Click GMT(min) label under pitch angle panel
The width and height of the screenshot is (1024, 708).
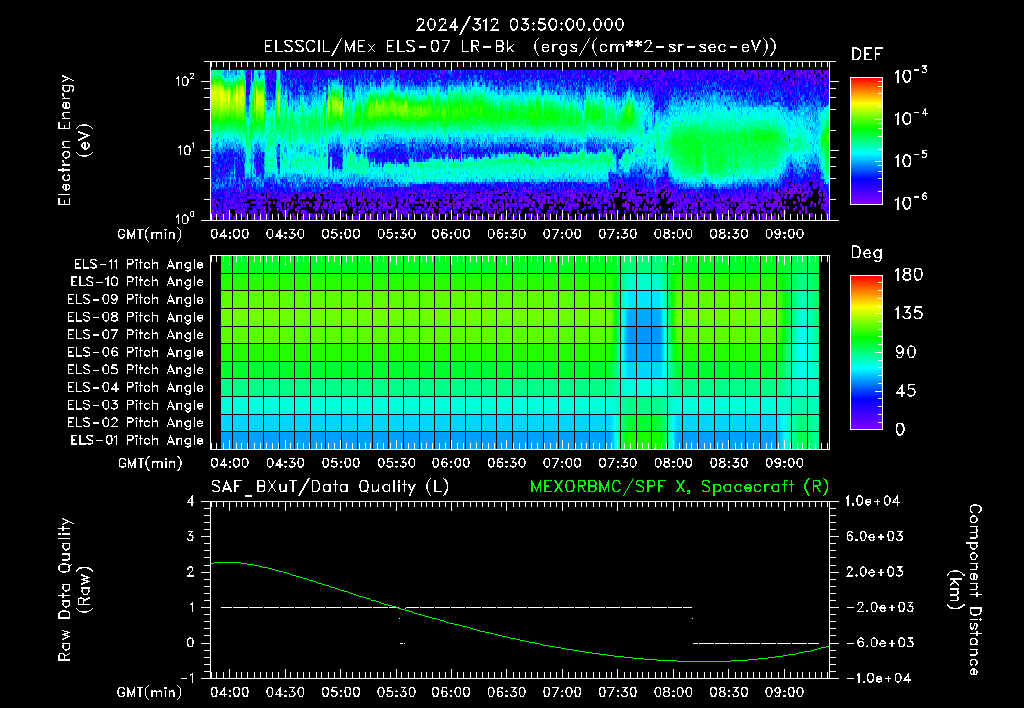pyautogui.click(x=150, y=464)
